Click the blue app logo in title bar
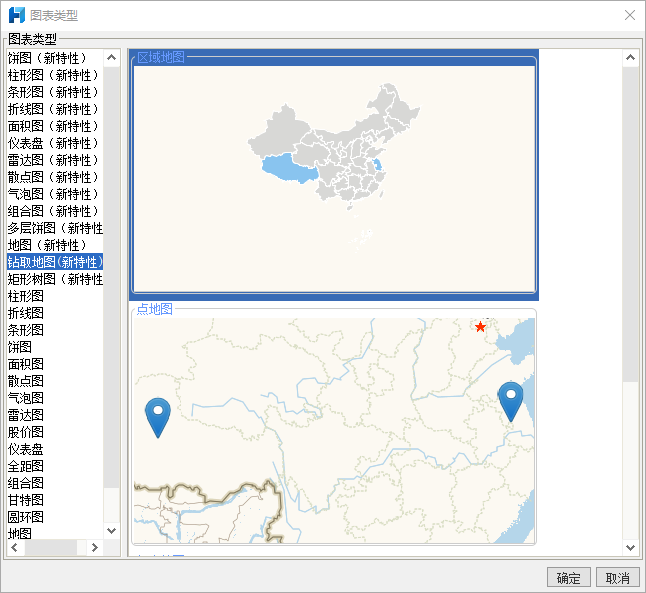646x593 pixels. 17,15
